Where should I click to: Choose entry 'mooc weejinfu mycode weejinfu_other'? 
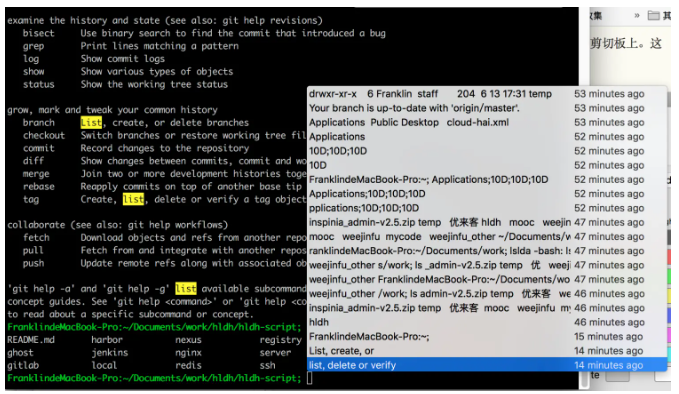click(x=487, y=237)
